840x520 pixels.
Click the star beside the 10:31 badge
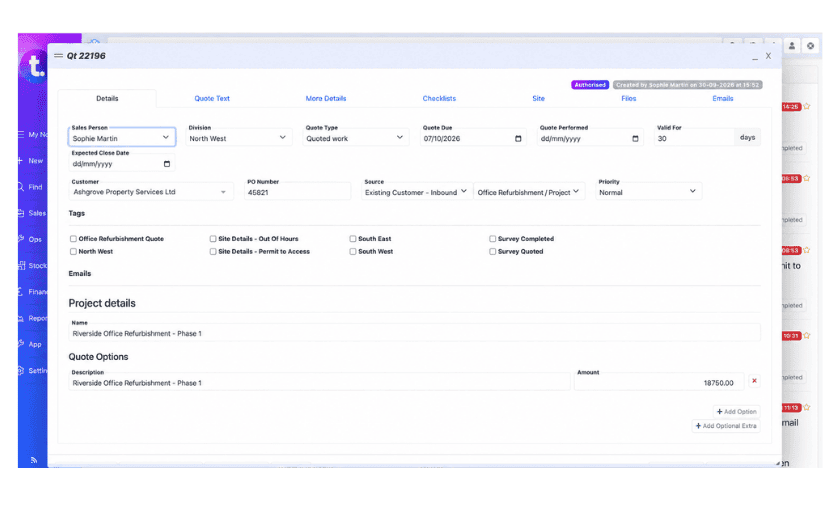(x=807, y=336)
